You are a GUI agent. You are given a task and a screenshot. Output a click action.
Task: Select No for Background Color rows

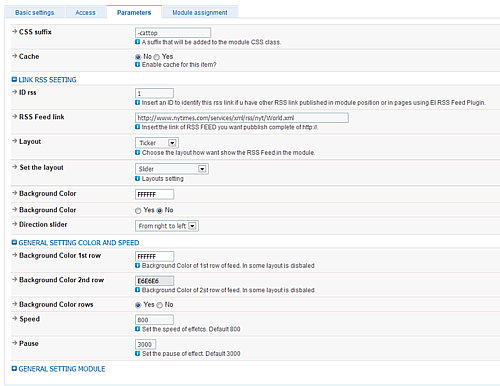[x=159, y=305]
